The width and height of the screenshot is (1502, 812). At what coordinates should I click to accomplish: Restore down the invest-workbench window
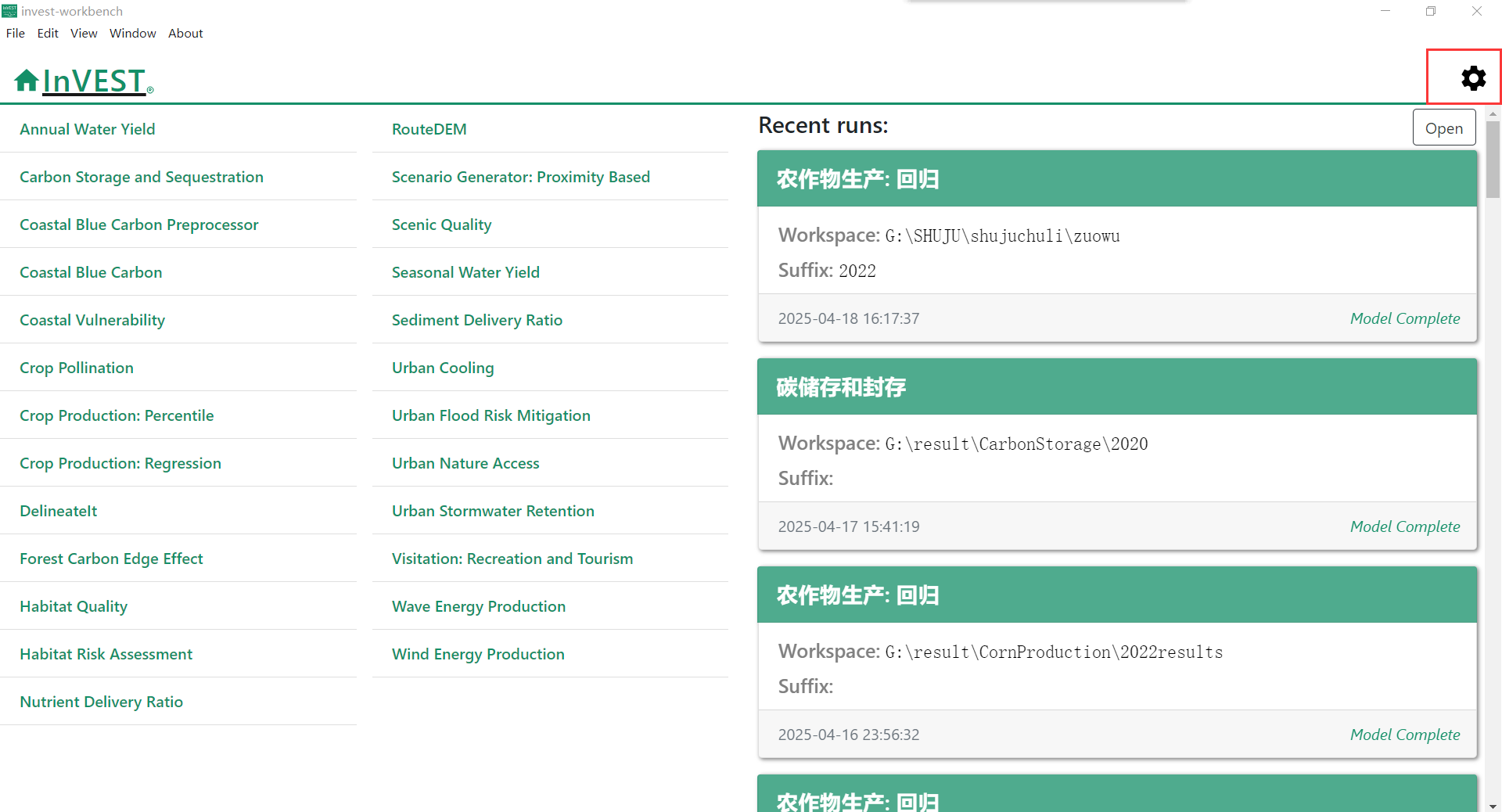point(1431,11)
